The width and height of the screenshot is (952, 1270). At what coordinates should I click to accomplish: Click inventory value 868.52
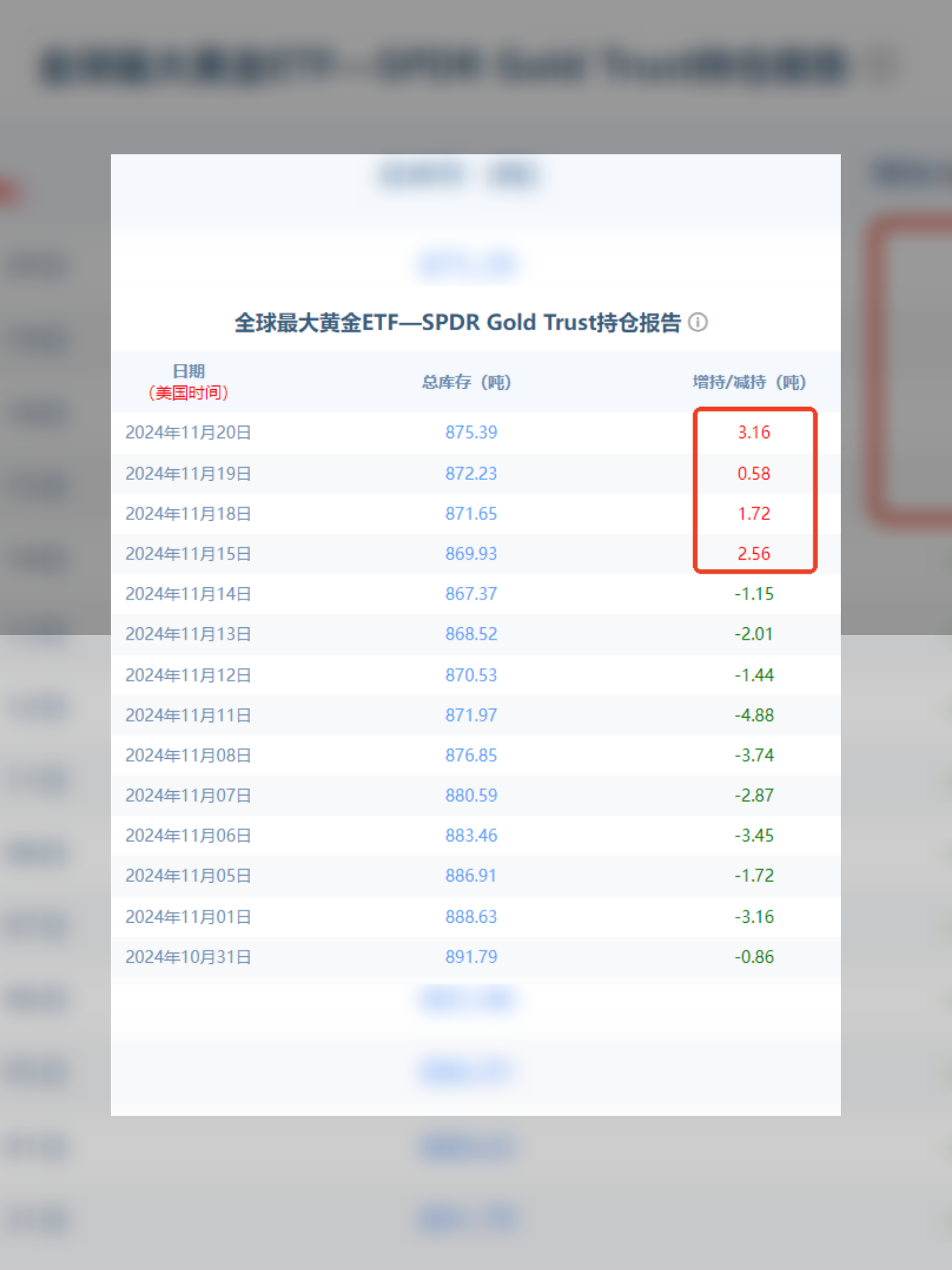(x=471, y=634)
